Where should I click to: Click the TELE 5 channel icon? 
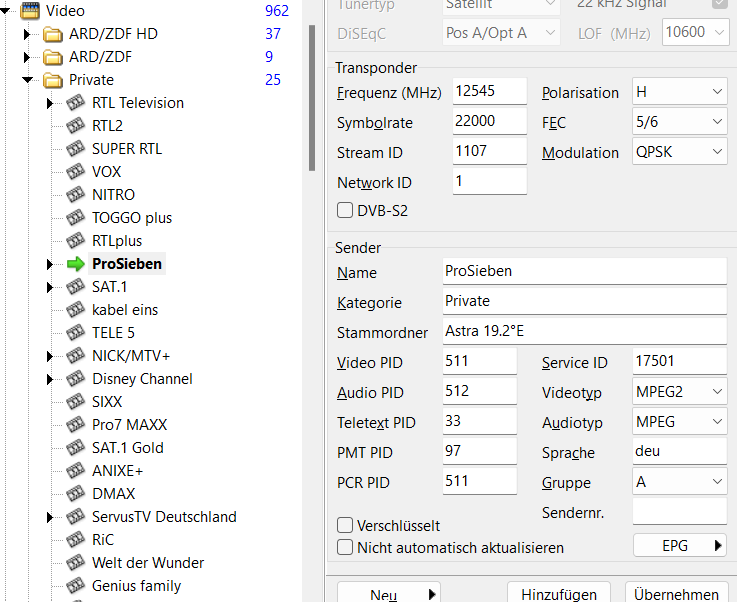(76, 333)
